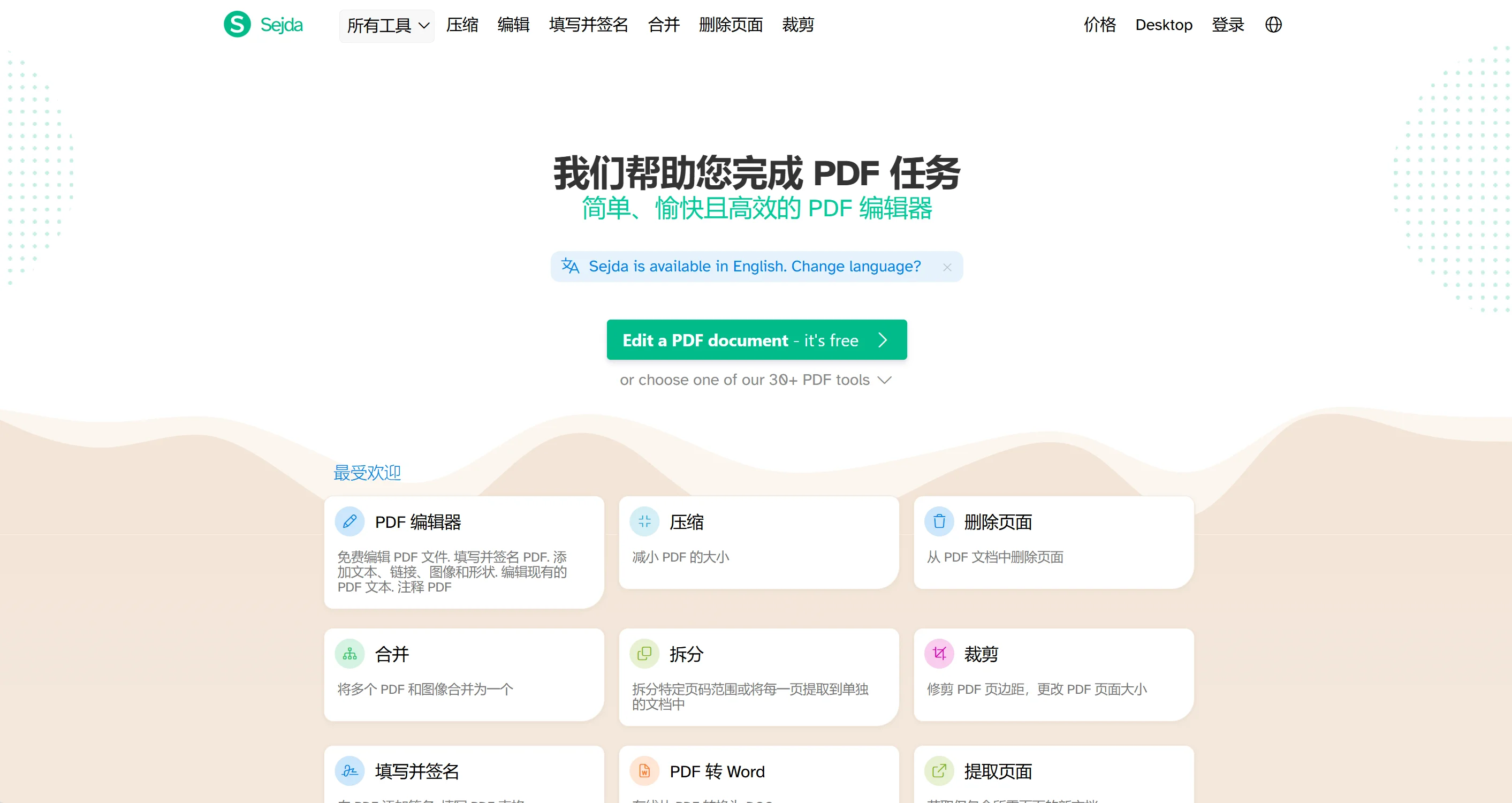
Task: Click description '修剪 PDF 页边距，更改 PDF 页面大小'
Action: click(x=1037, y=689)
